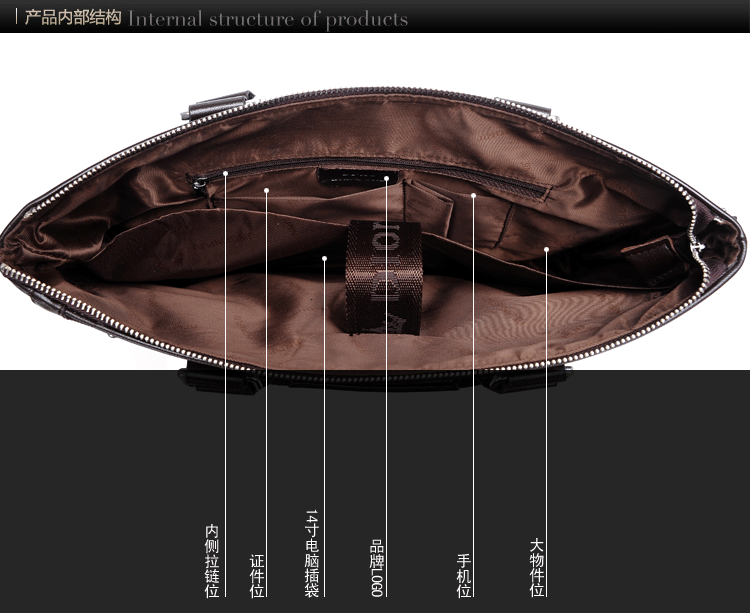Click the black brand label patch
The height and width of the screenshot is (614, 750).
click(x=358, y=177)
